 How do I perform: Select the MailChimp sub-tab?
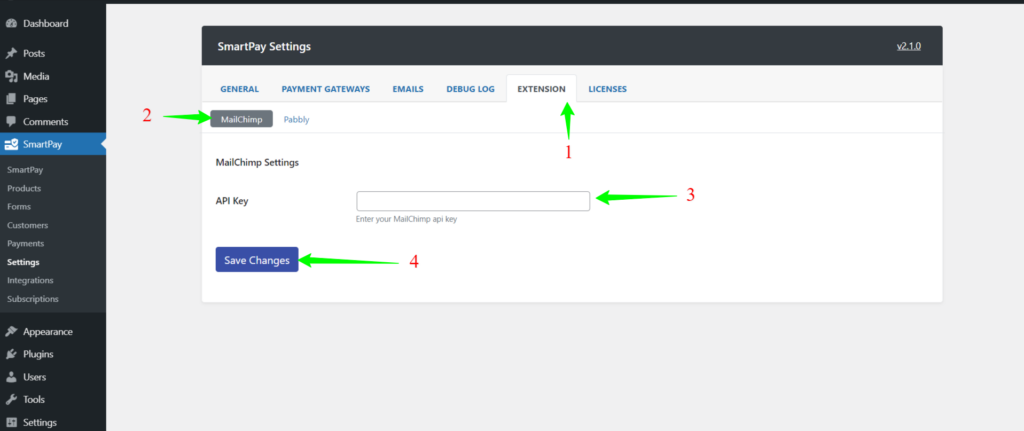point(242,120)
